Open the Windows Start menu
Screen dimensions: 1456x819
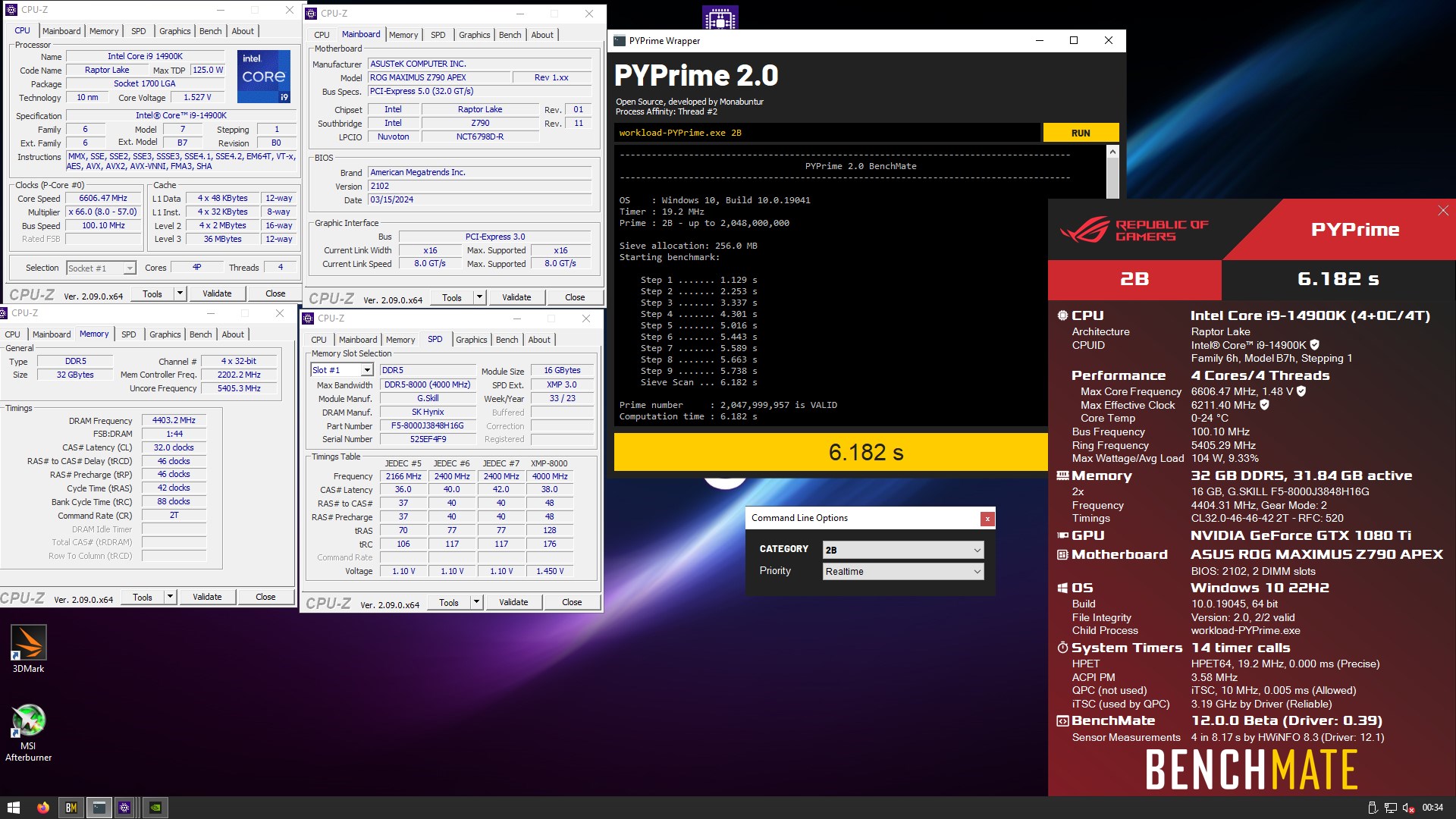click(x=13, y=808)
